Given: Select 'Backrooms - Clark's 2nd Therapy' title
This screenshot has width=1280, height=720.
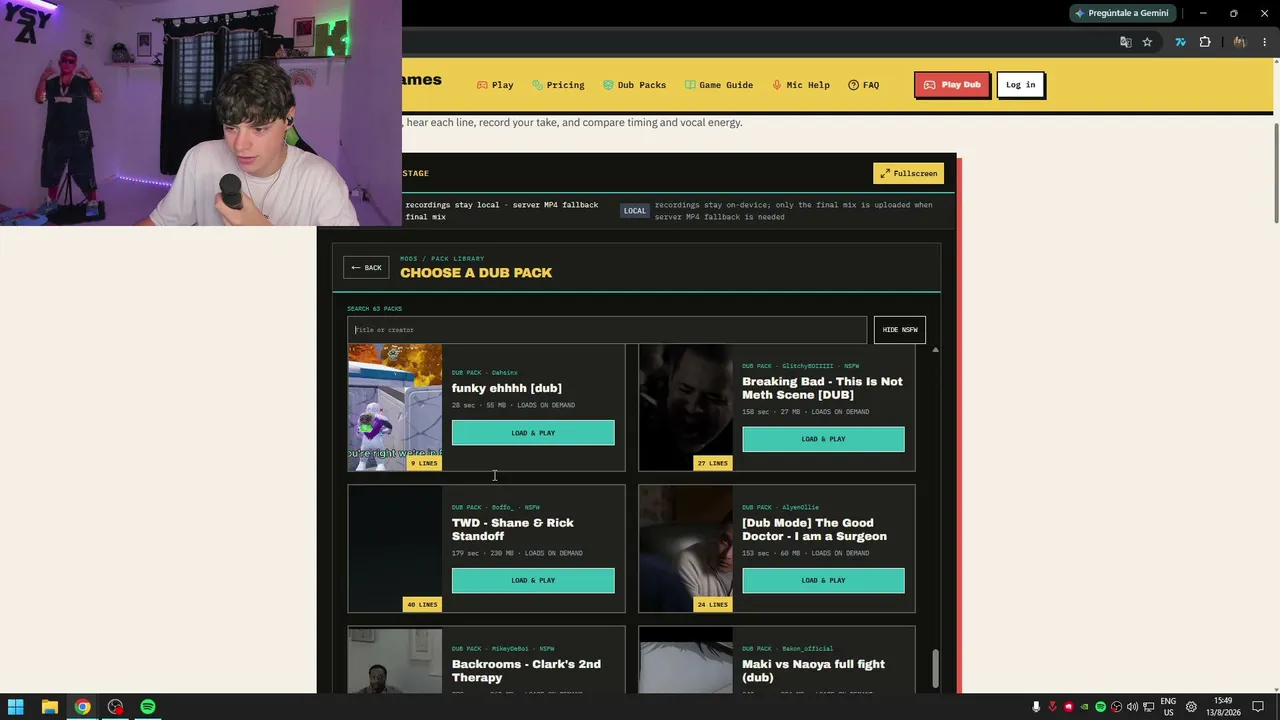Looking at the screenshot, I should point(526,670).
